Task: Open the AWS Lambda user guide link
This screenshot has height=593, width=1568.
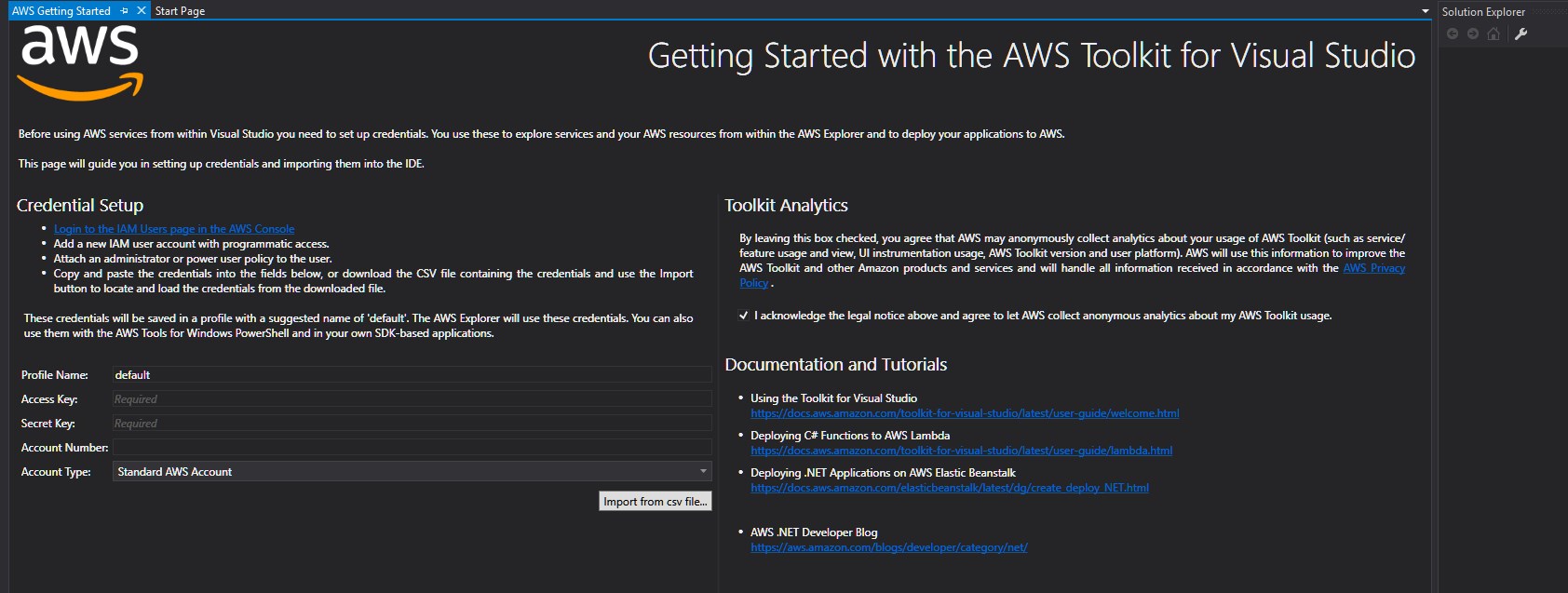Action: 961,451
